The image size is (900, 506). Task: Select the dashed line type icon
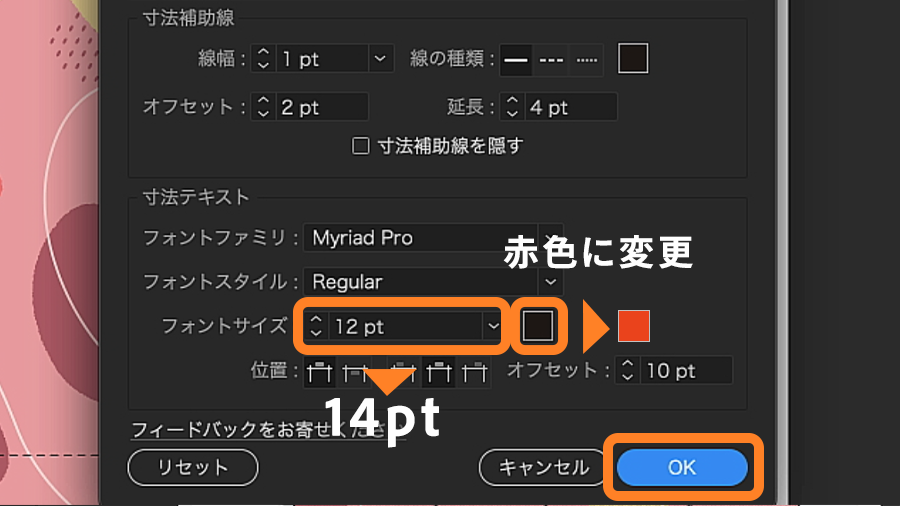(551, 59)
